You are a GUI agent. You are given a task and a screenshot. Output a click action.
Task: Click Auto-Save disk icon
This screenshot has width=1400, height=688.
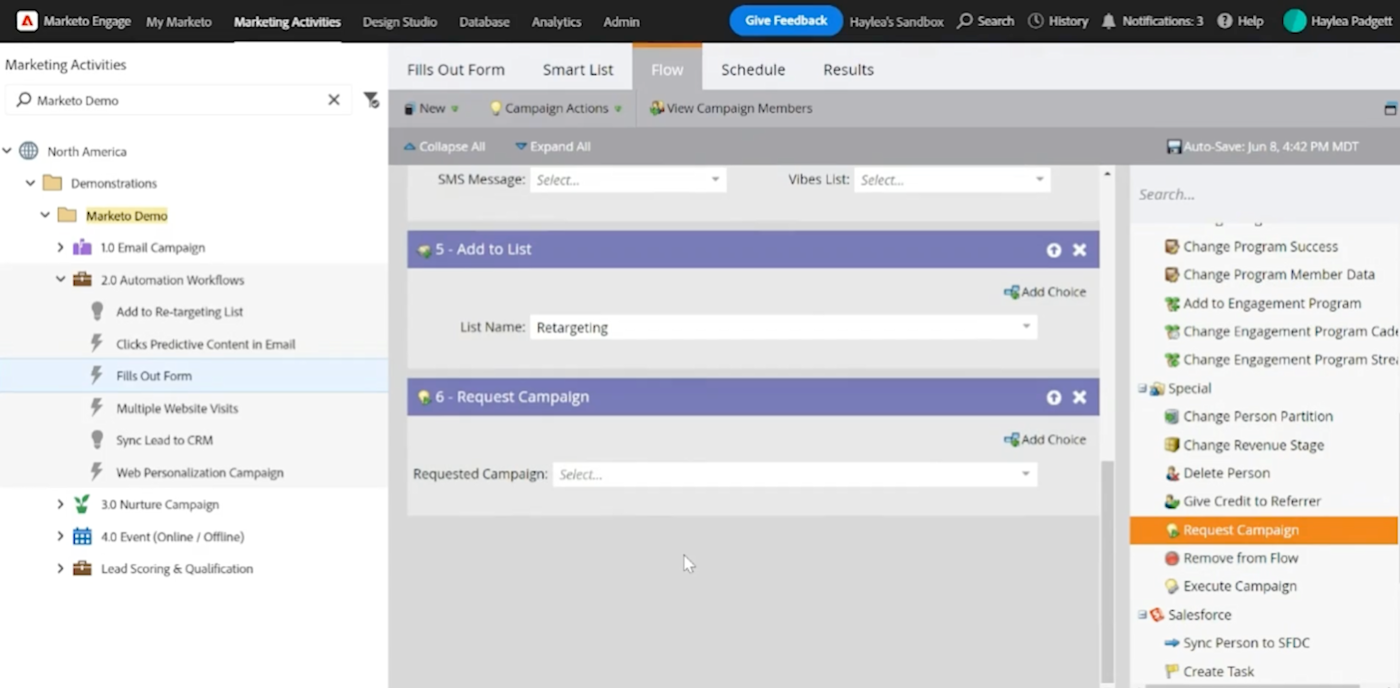[x=1174, y=146]
